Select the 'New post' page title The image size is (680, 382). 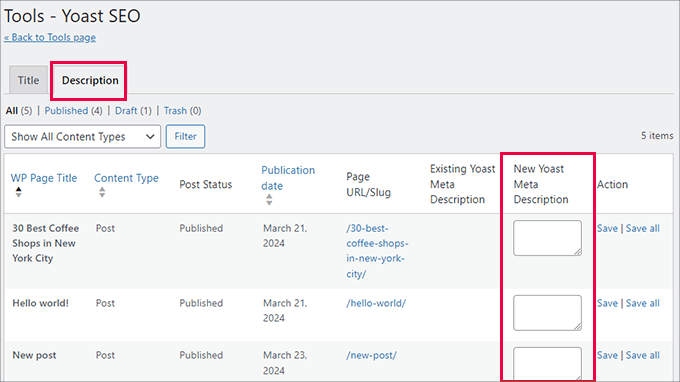[34, 355]
